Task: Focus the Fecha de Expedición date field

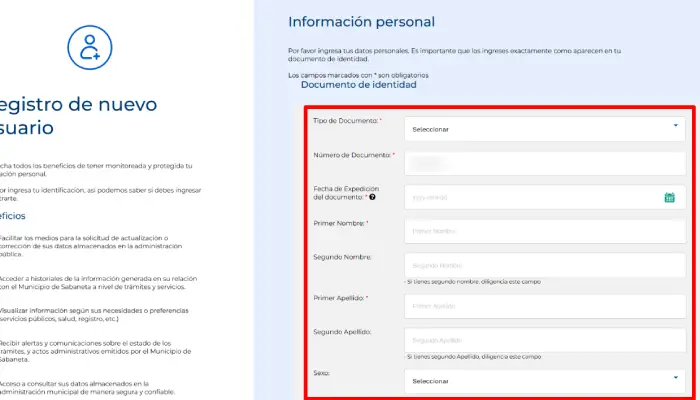Action: (x=545, y=197)
